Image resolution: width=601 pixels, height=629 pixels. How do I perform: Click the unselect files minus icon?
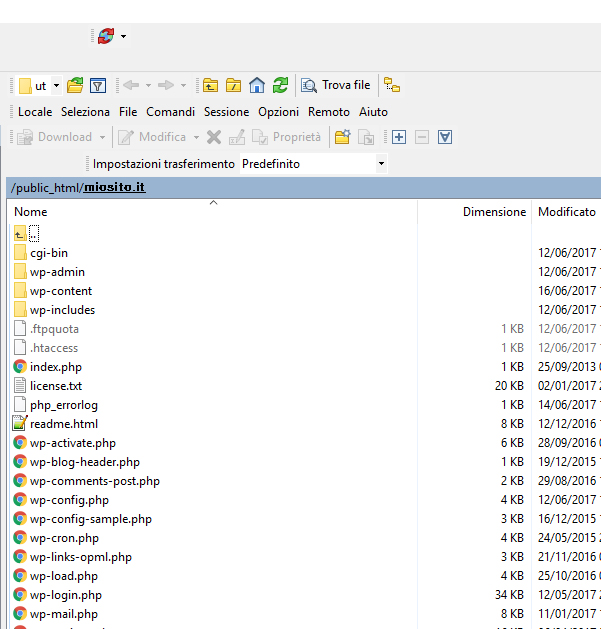422,137
